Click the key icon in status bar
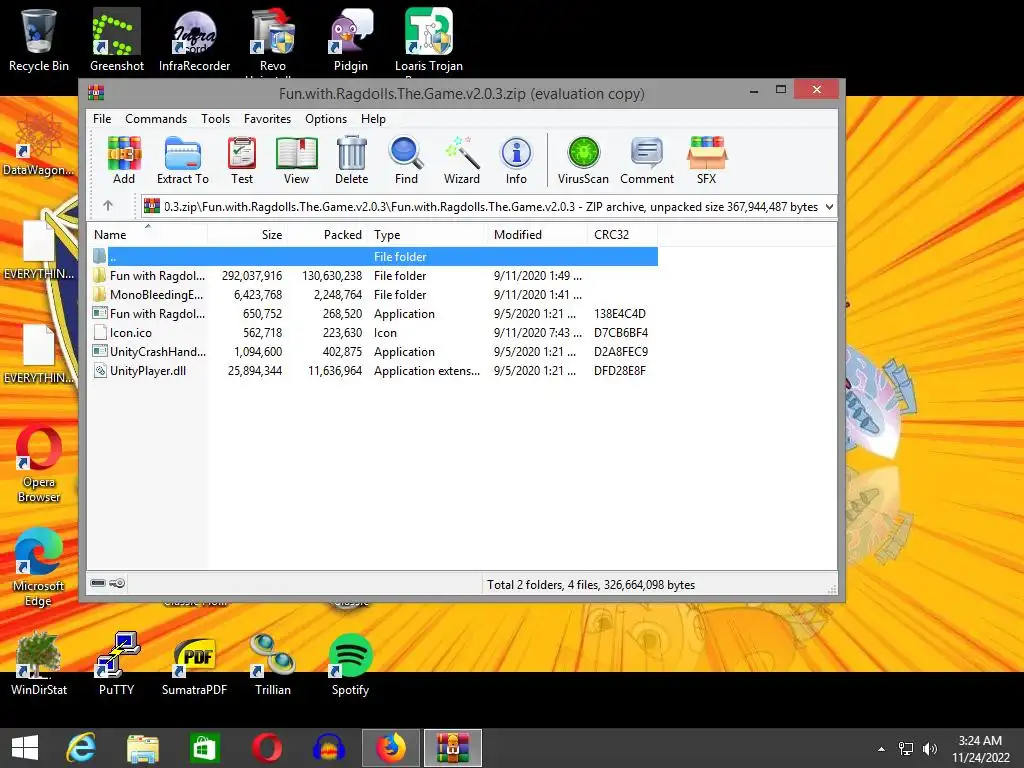 [118, 583]
